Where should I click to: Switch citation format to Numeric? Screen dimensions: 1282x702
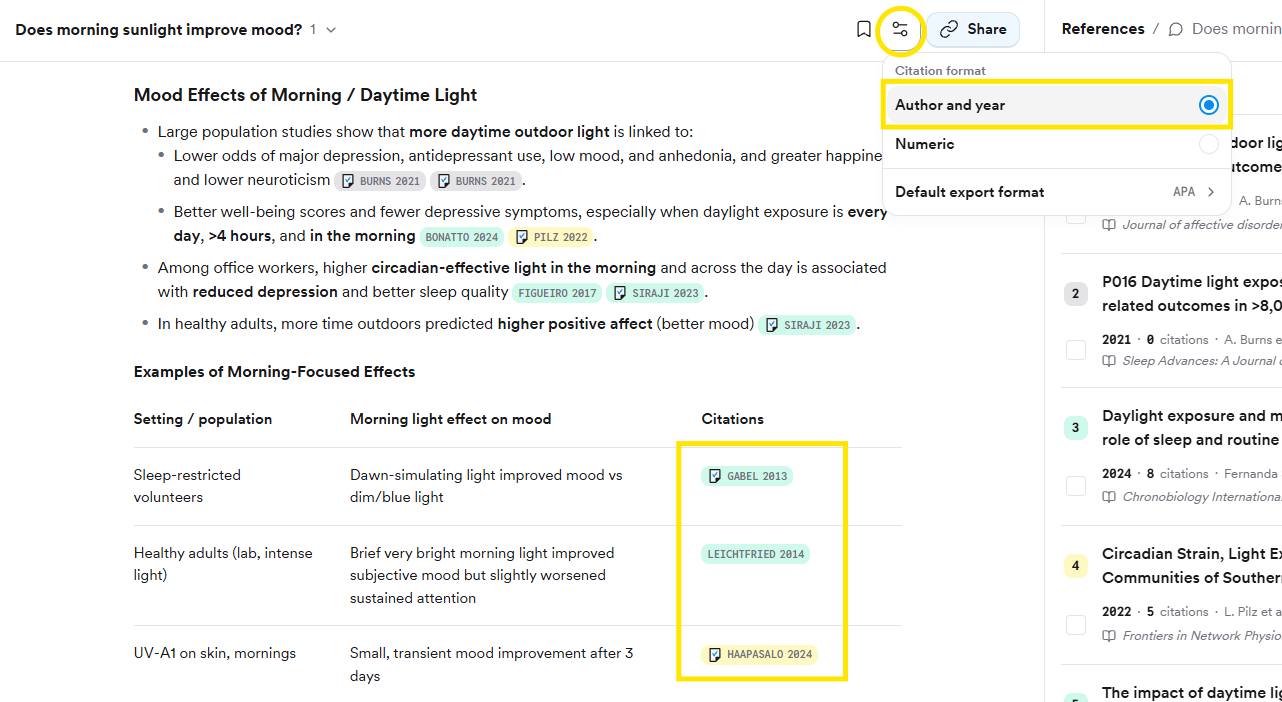point(1056,144)
